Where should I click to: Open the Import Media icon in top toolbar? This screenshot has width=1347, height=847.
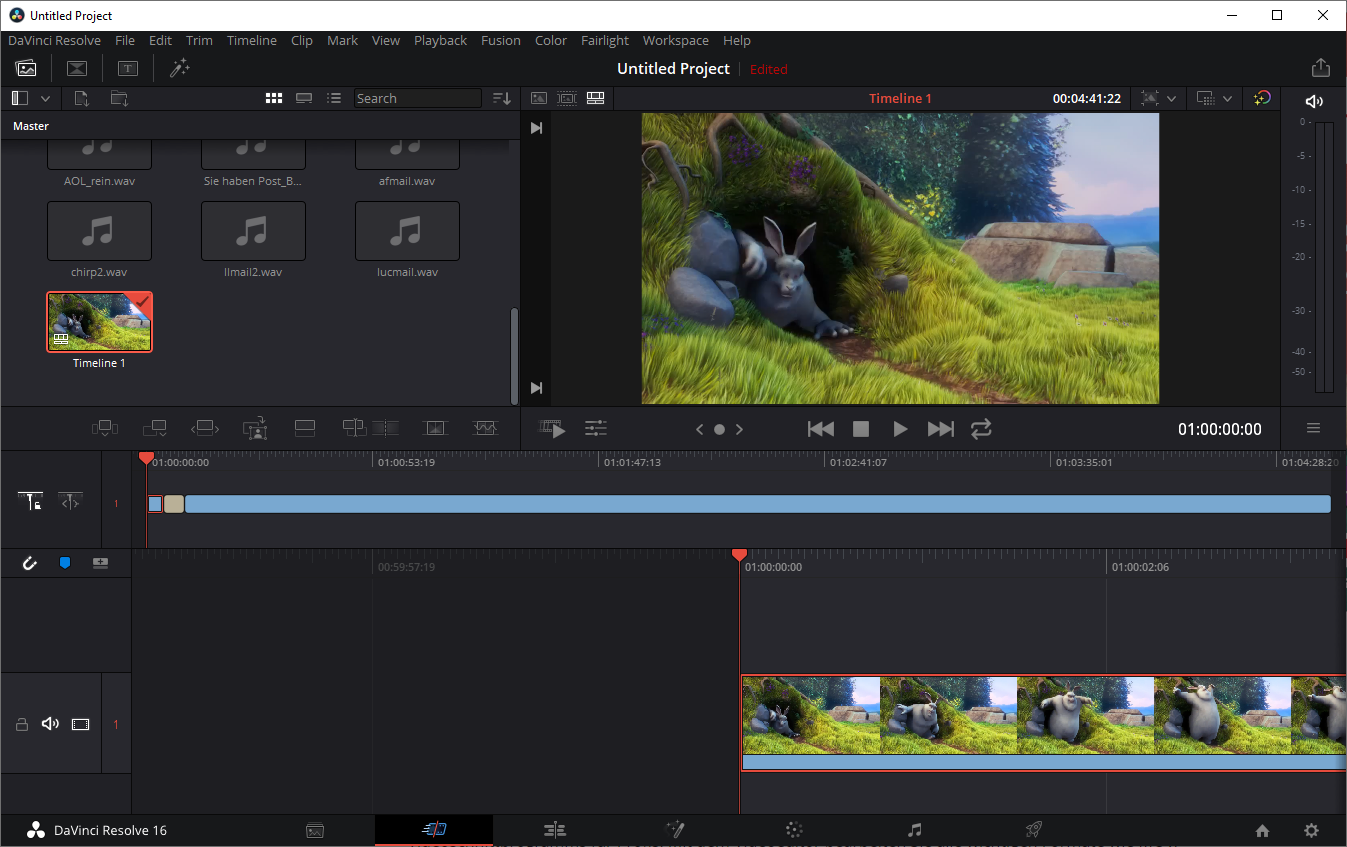(x=26, y=68)
